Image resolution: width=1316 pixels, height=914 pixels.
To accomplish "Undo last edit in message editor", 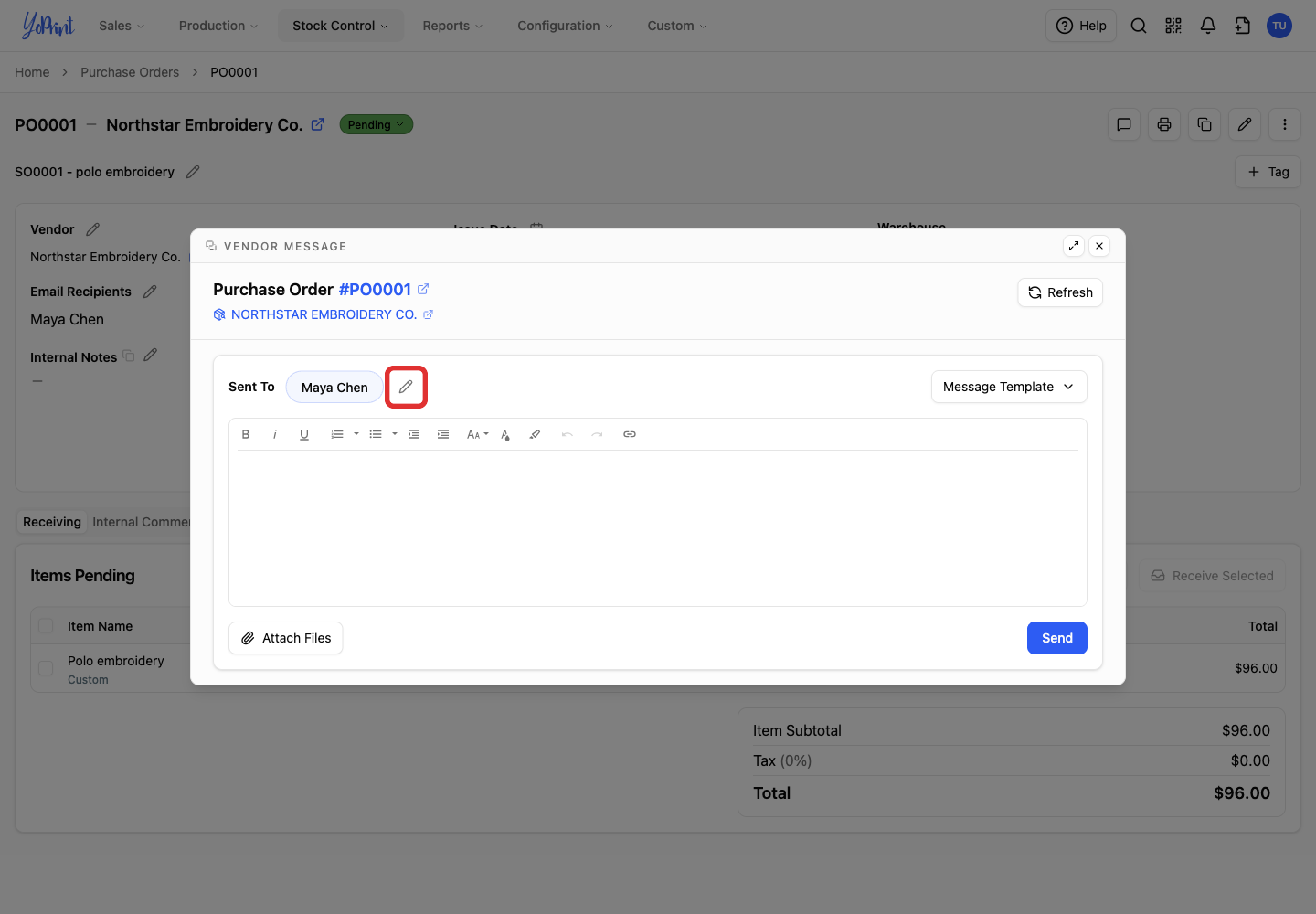I will (x=568, y=434).
